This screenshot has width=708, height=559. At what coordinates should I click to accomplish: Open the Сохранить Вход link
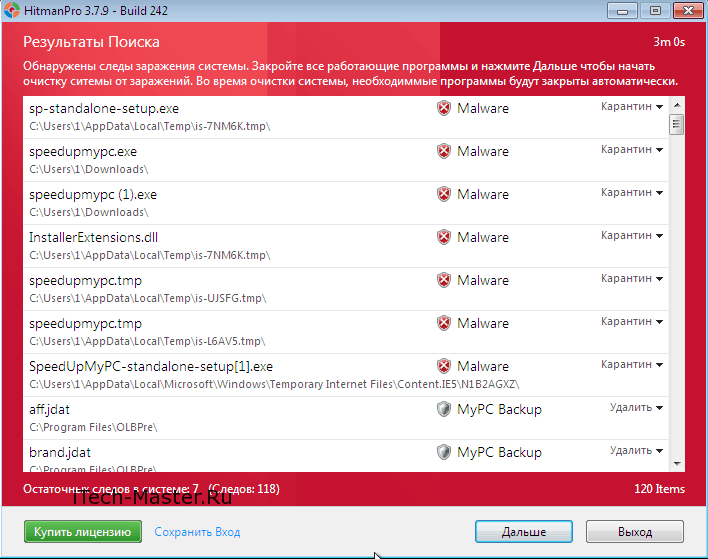point(197,532)
